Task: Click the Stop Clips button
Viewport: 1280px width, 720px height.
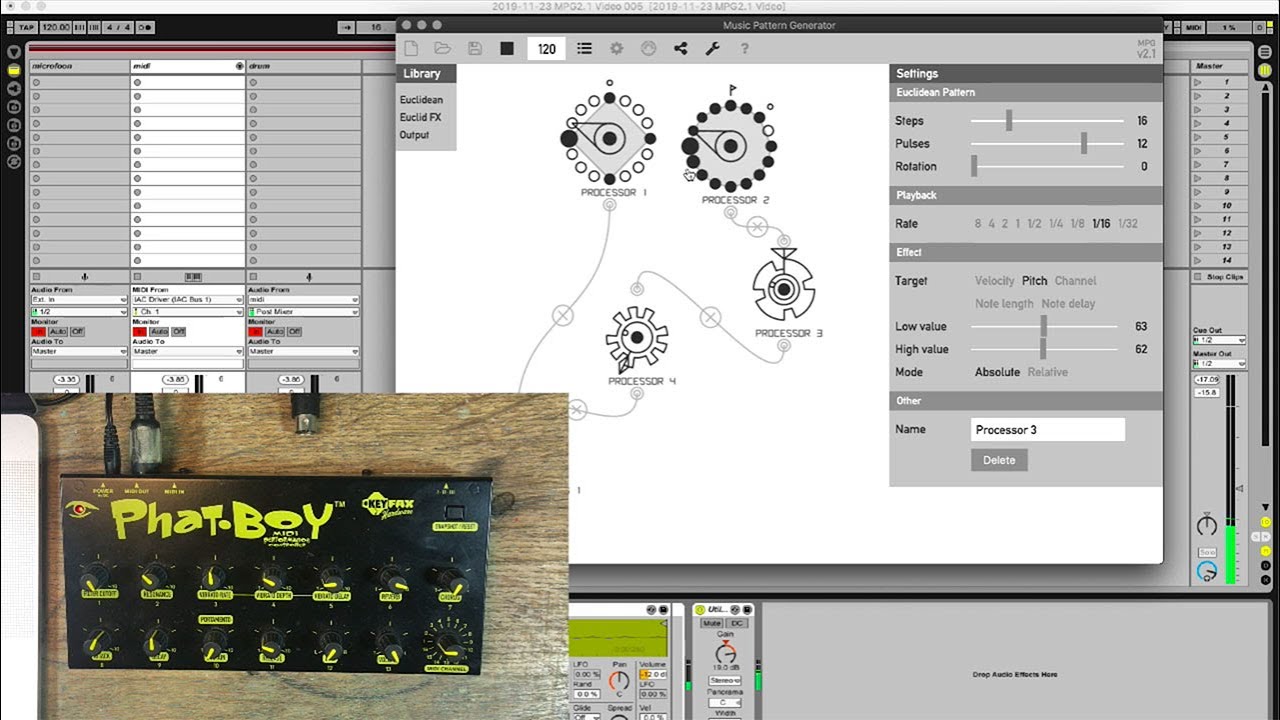Action: click(1219, 276)
